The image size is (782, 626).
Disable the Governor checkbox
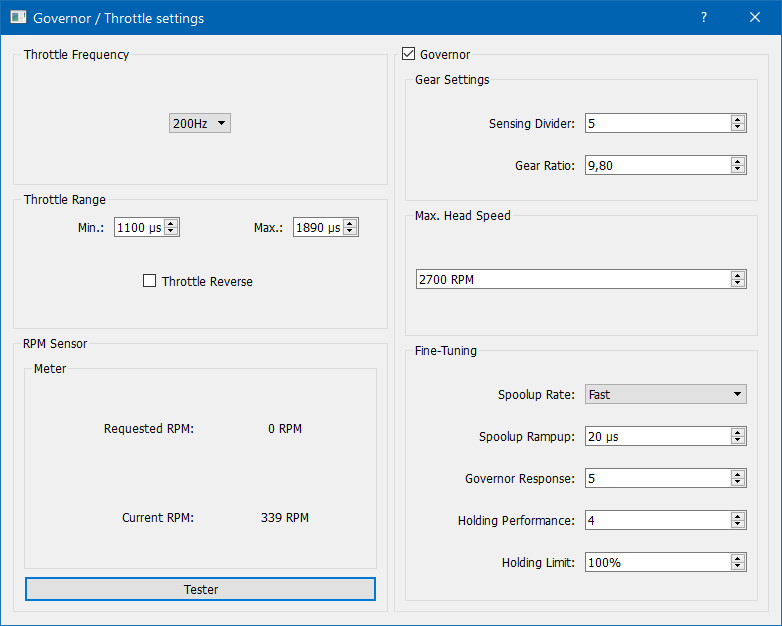pyautogui.click(x=408, y=55)
